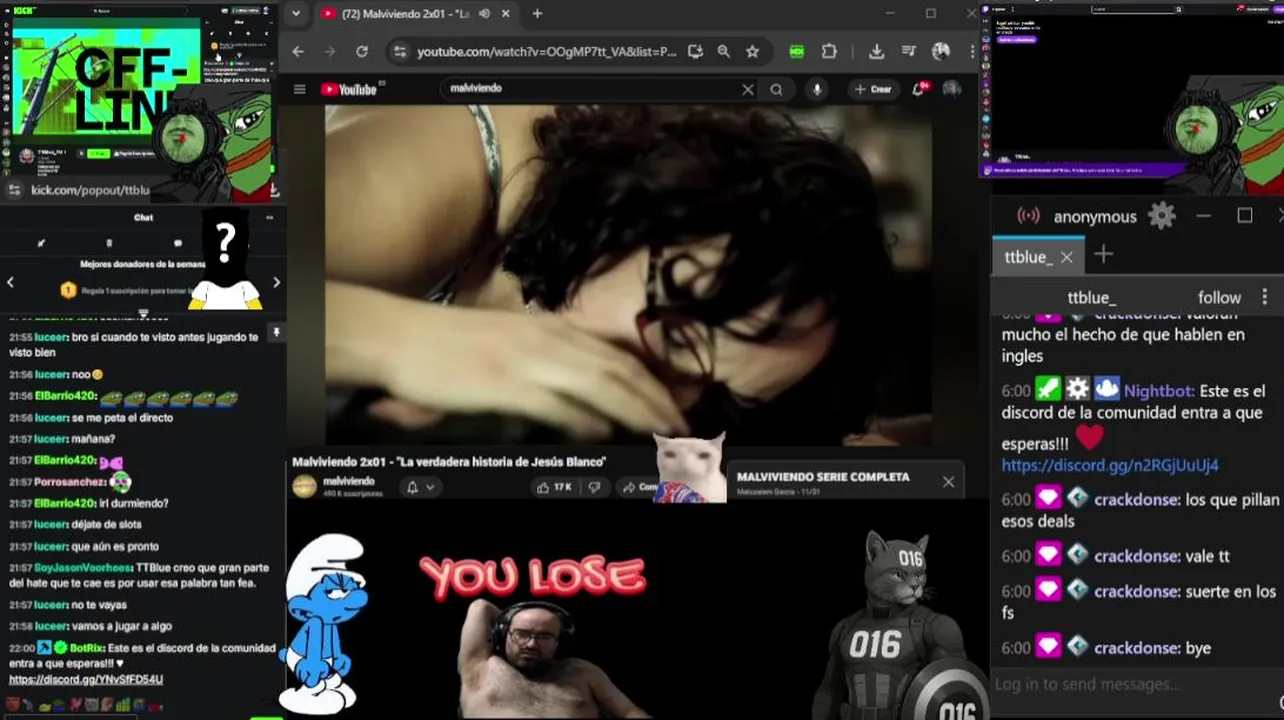The height and width of the screenshot is (720, 1284).
Task: Click the Kick chat speech bubble icon
Action: 177,243
